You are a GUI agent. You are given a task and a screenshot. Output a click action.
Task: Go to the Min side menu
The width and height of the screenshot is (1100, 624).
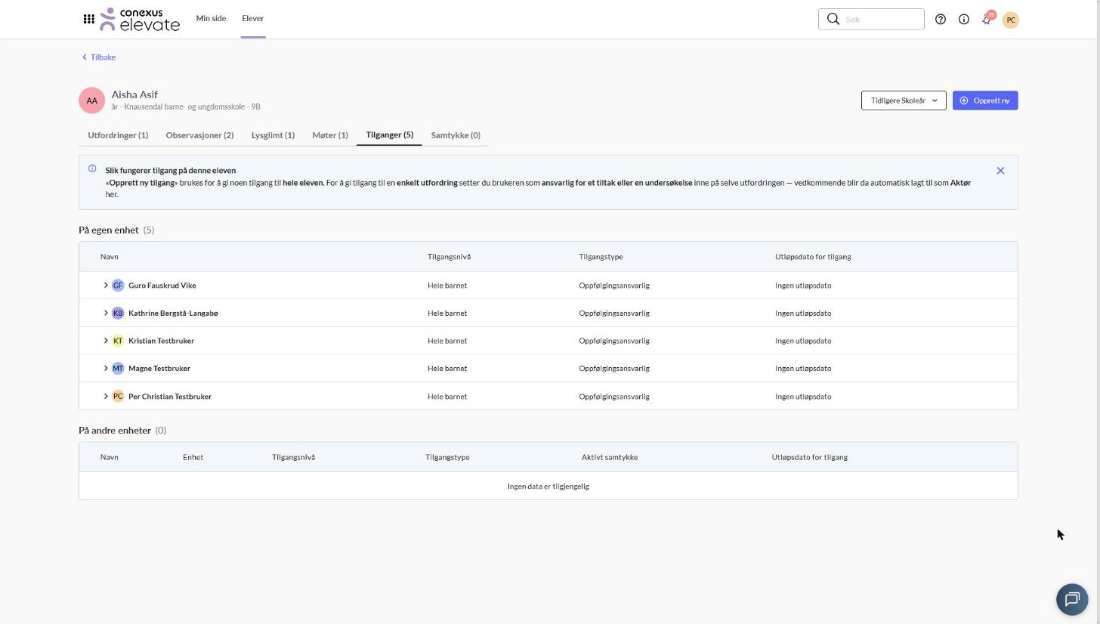point(211,18)
